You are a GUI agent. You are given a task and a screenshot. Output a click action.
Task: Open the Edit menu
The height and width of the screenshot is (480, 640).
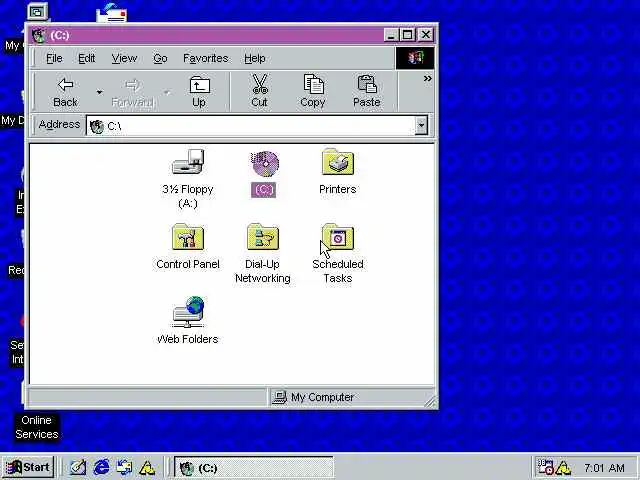pos(87,58)
